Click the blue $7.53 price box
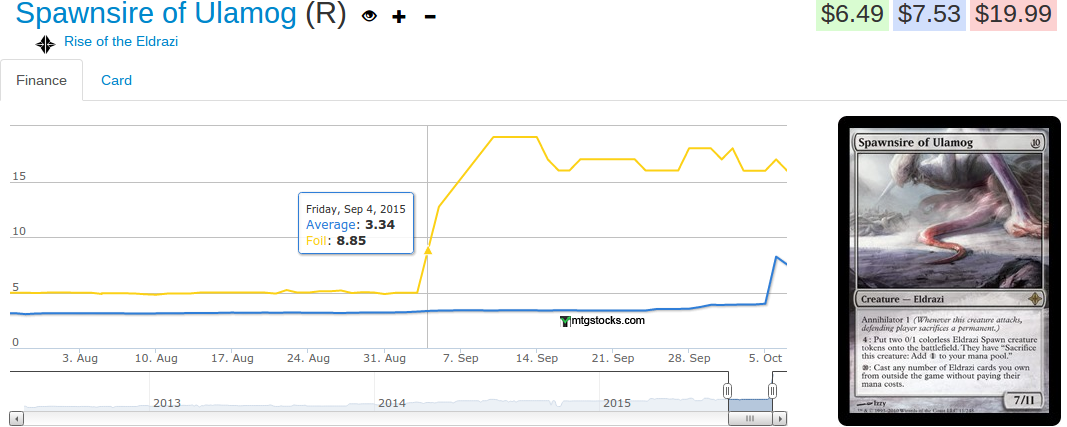Image resolution: width=1067 pixels, height=427 pixels. click(x=930, y=14)
